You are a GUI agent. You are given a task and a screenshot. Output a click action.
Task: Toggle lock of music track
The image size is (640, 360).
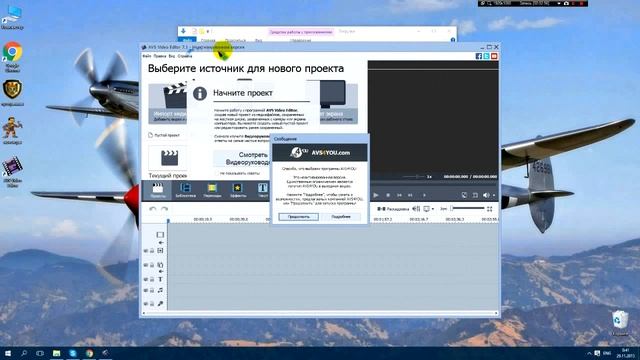pos(152,290)
